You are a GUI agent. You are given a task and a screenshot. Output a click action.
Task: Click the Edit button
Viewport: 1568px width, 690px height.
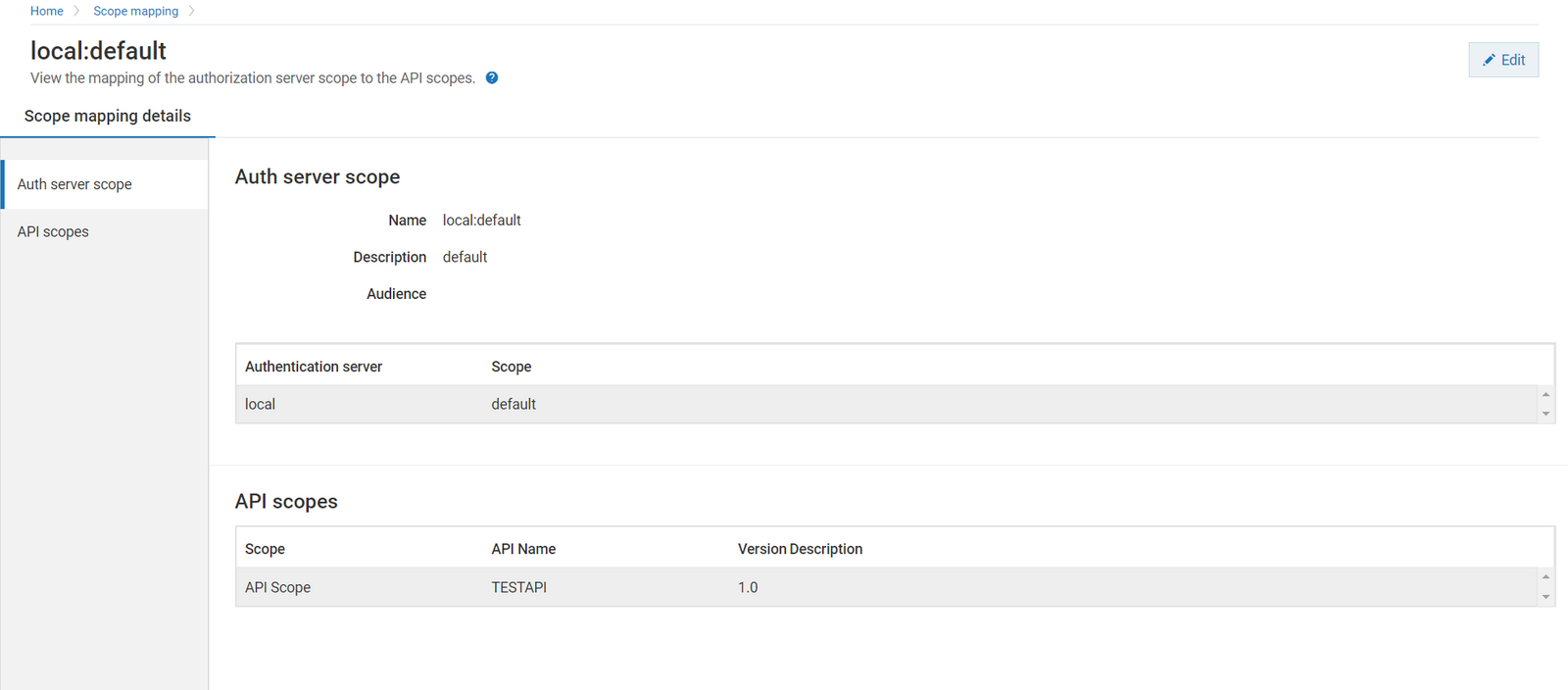click(x=1503, y=60)
